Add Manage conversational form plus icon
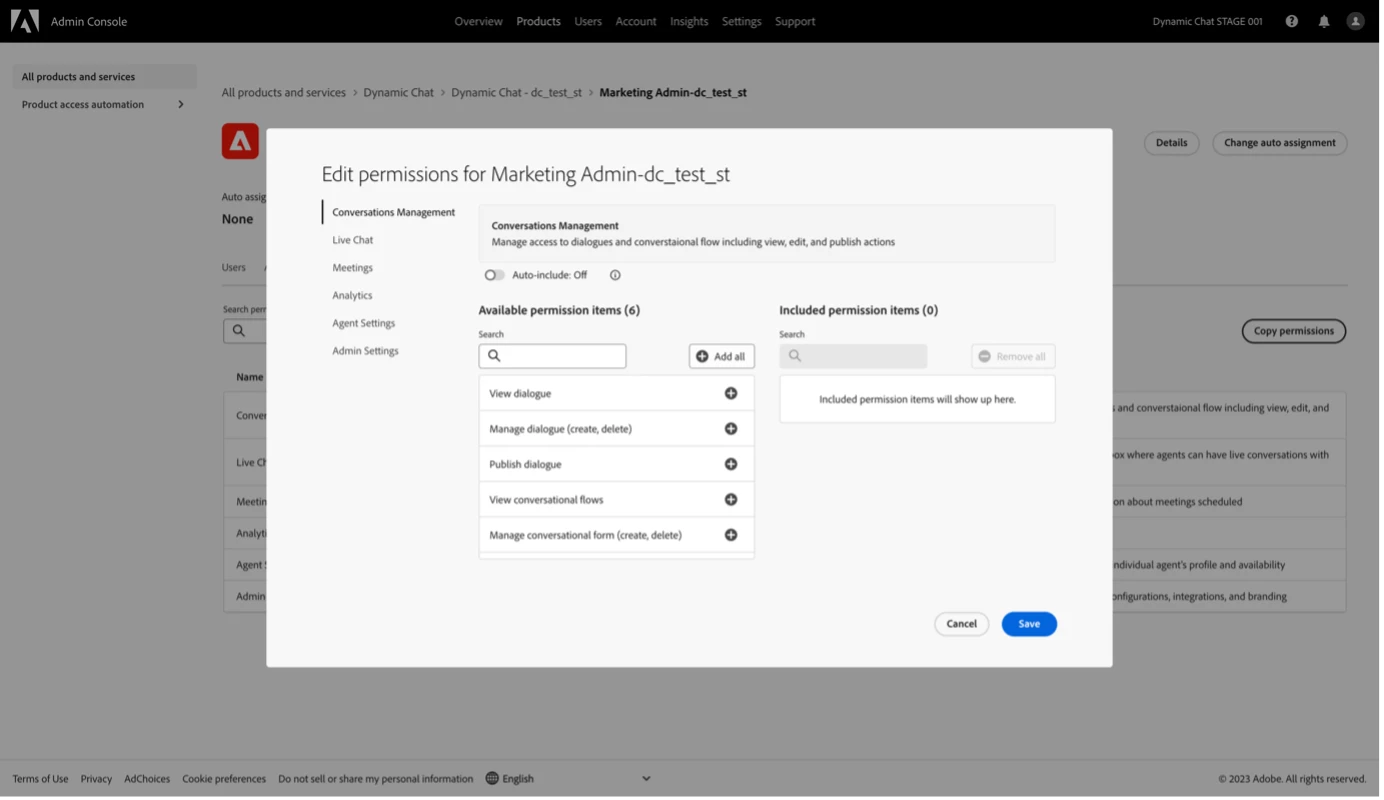This screenshot has height=800, width=1384. click(x=733, y=536)
